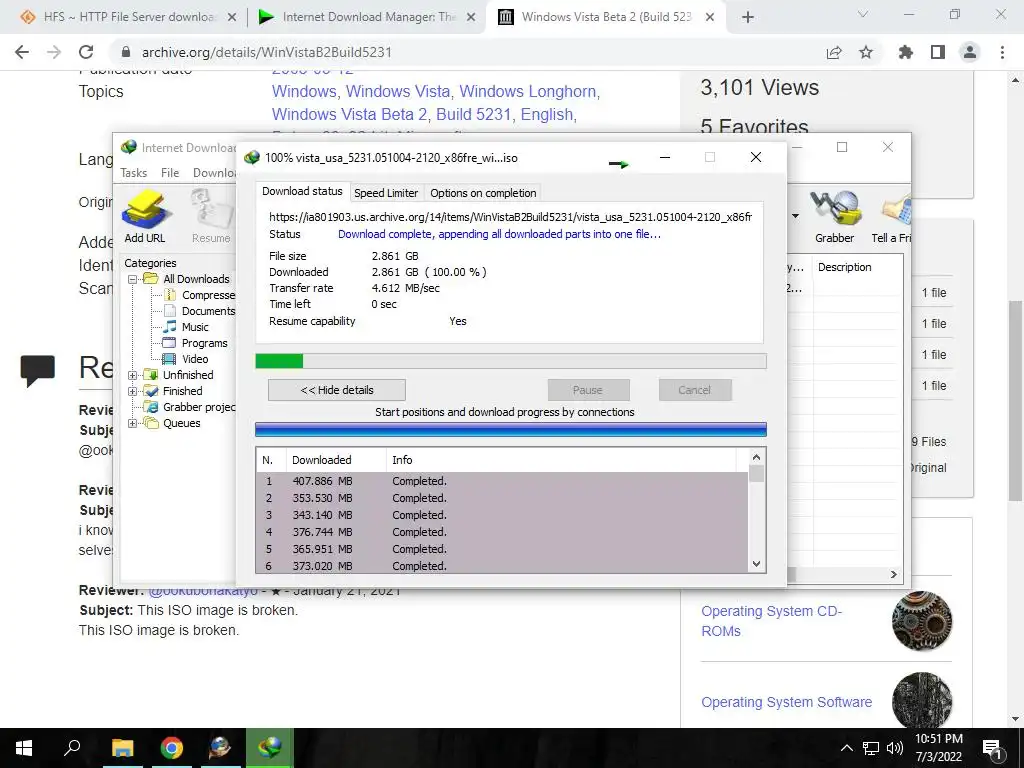Image resolution: width=1024 pixels, height=768 pixels.
Task: Click the Downloaded column header
Action: tap(336, 460)
